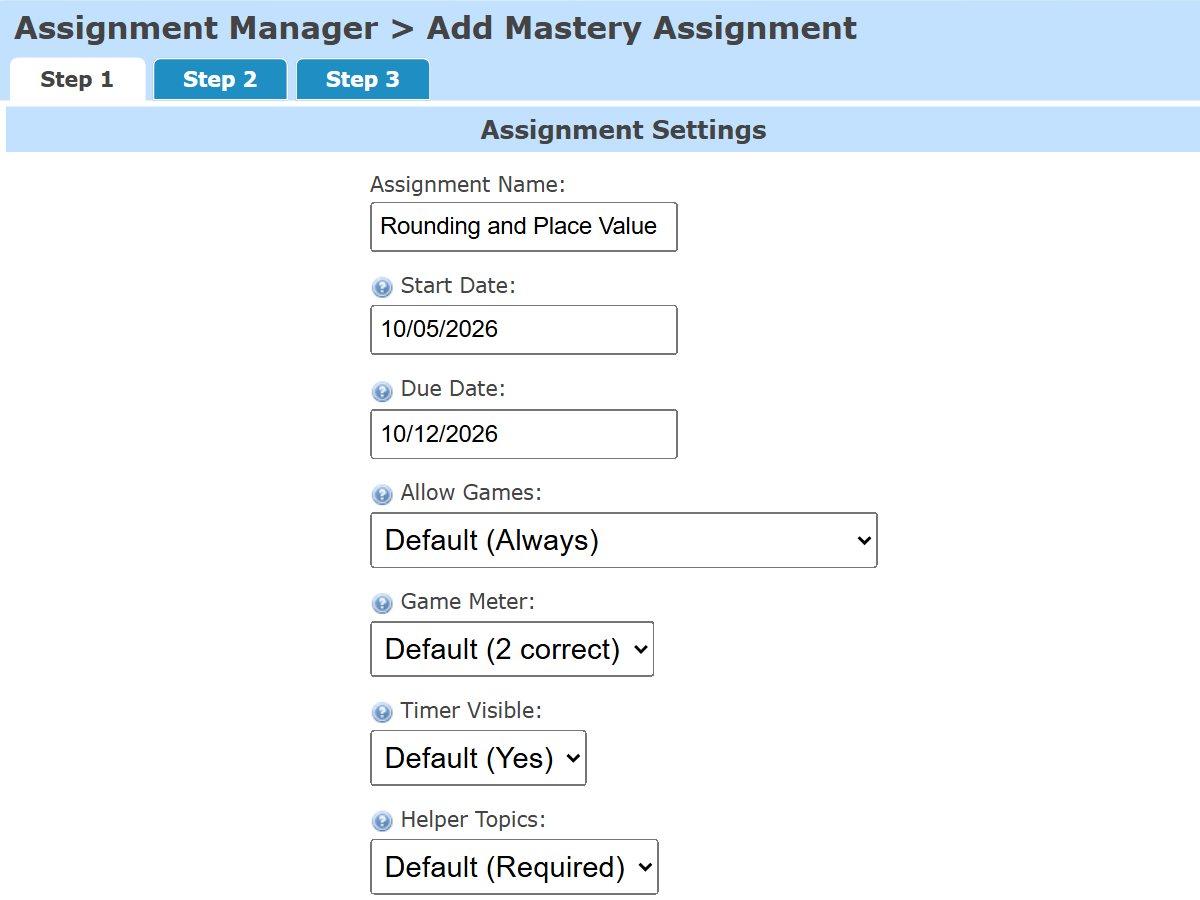Open help icon beside Timer Visible

(382, 712)
